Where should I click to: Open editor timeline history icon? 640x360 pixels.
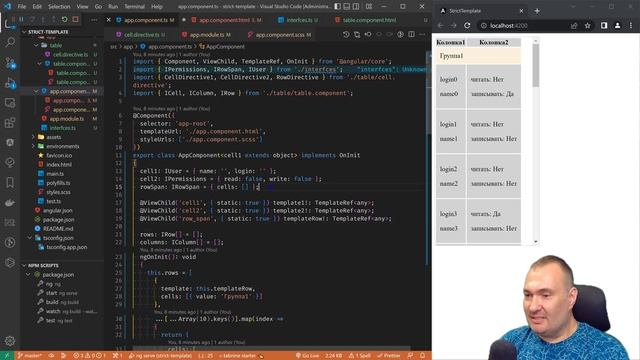(x=346, y=35)
